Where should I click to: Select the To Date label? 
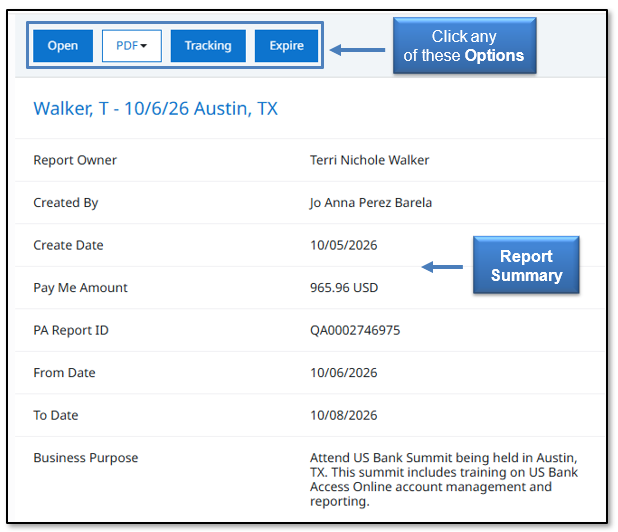56,415
